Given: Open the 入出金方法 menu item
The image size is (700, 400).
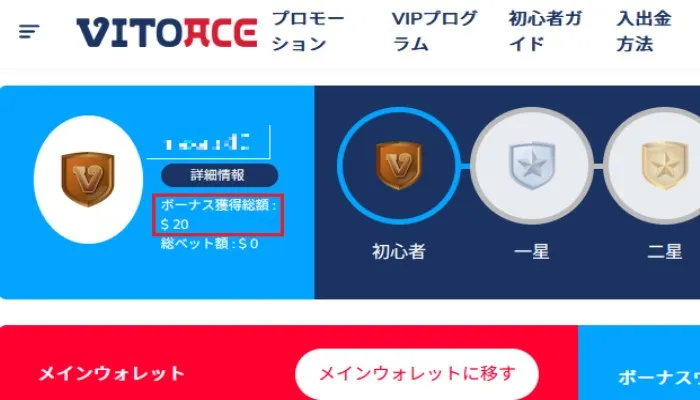Looking at the screenshot, I should [644, 31].
